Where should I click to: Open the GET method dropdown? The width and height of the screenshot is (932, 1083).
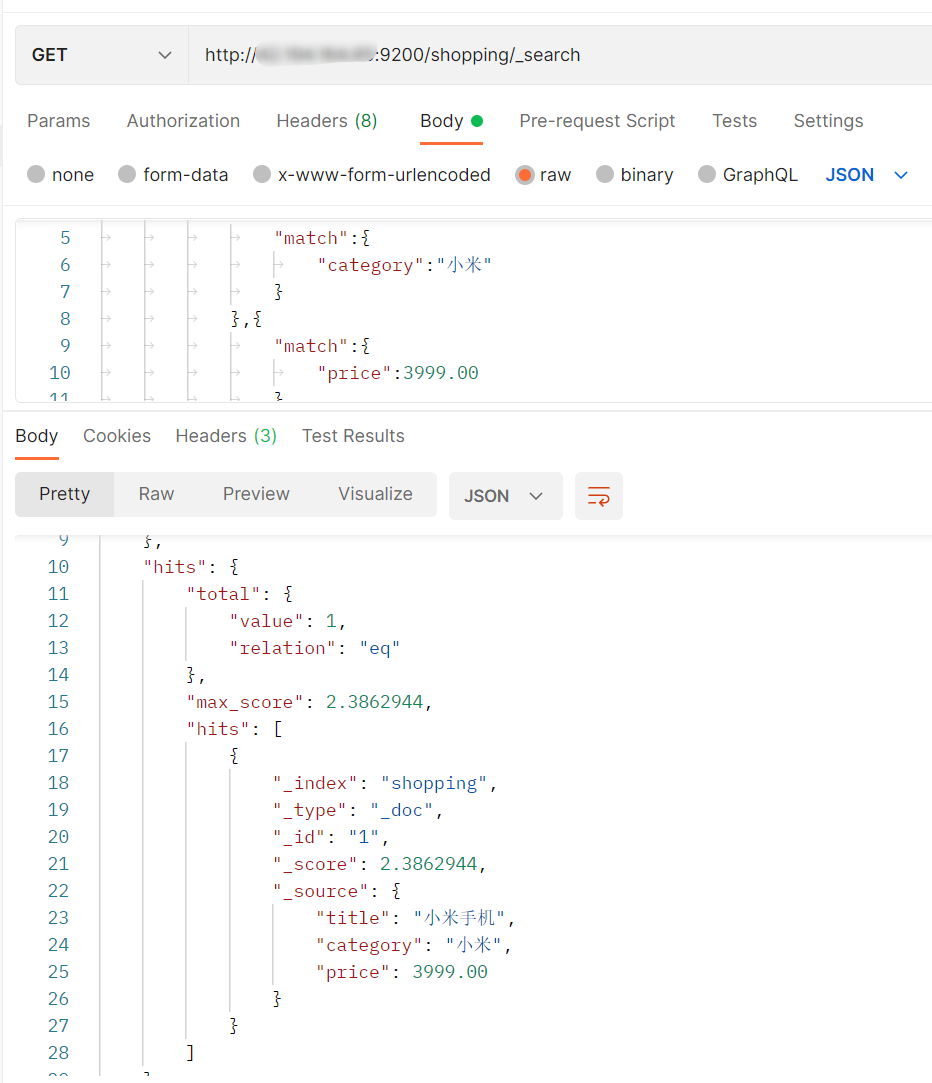click(101, 55)
